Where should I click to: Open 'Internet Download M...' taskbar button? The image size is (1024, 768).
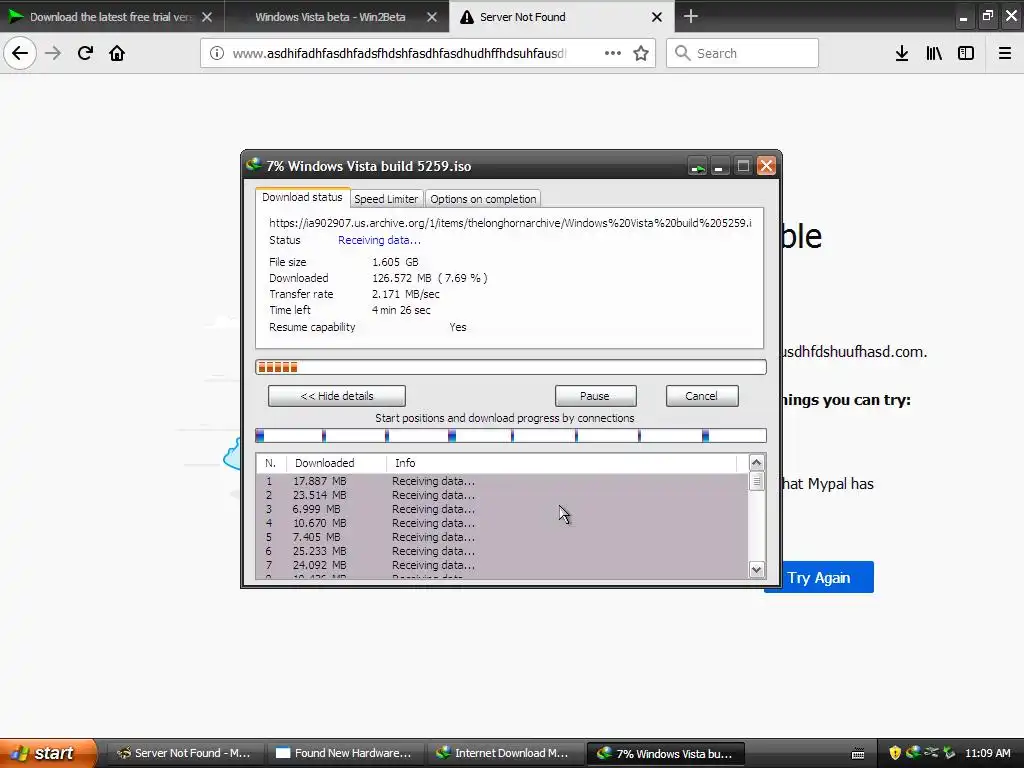(x=505, y=753)
